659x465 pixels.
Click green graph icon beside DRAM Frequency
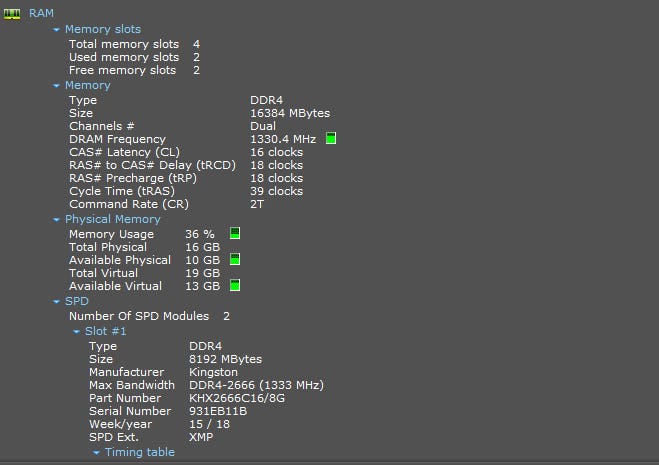tap(331, 138)
